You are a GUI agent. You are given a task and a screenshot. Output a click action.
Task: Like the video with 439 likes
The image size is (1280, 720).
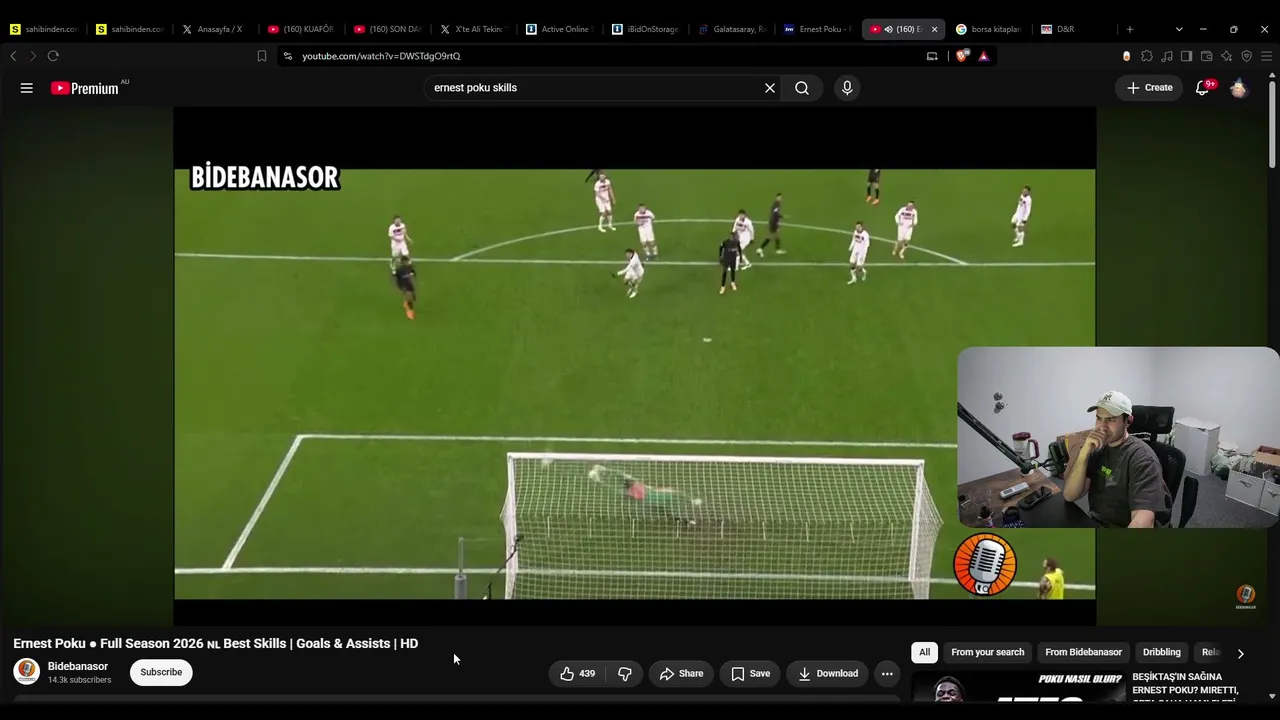[578, 674]
